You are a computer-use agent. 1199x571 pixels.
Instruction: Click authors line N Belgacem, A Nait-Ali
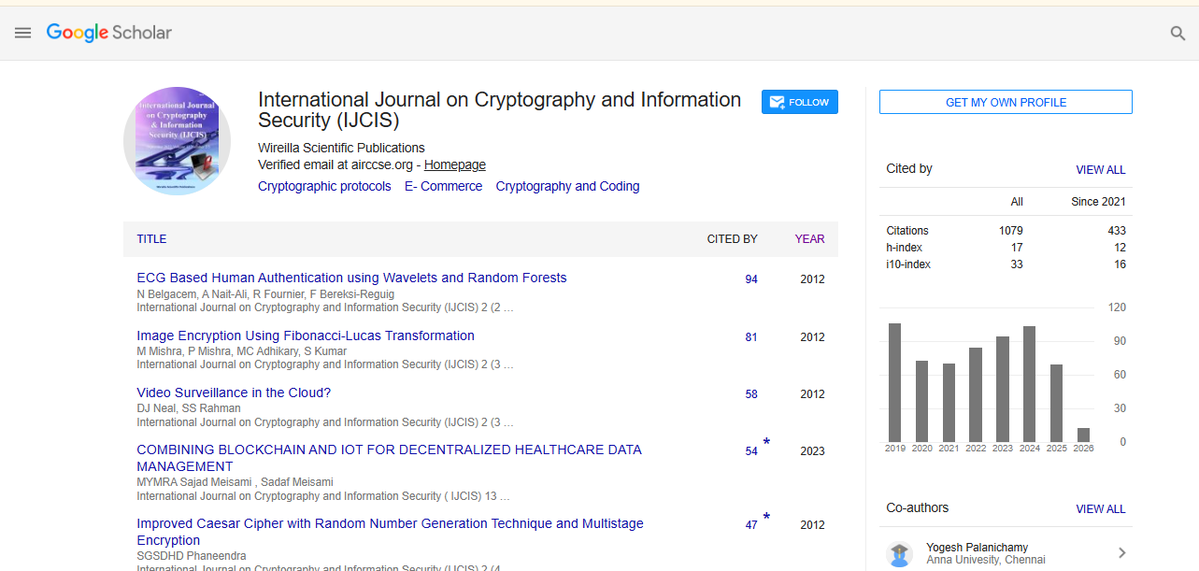[265, 294]
